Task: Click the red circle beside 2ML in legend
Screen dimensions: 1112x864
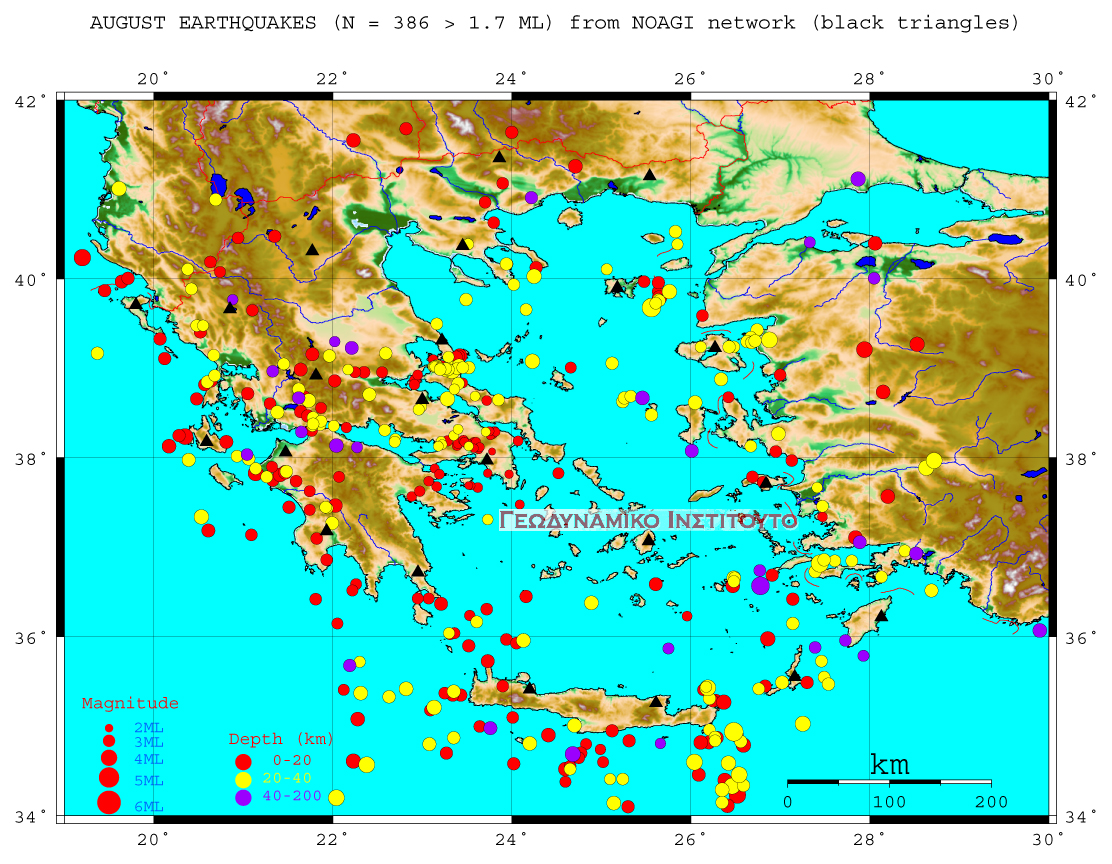Action: 109,728
